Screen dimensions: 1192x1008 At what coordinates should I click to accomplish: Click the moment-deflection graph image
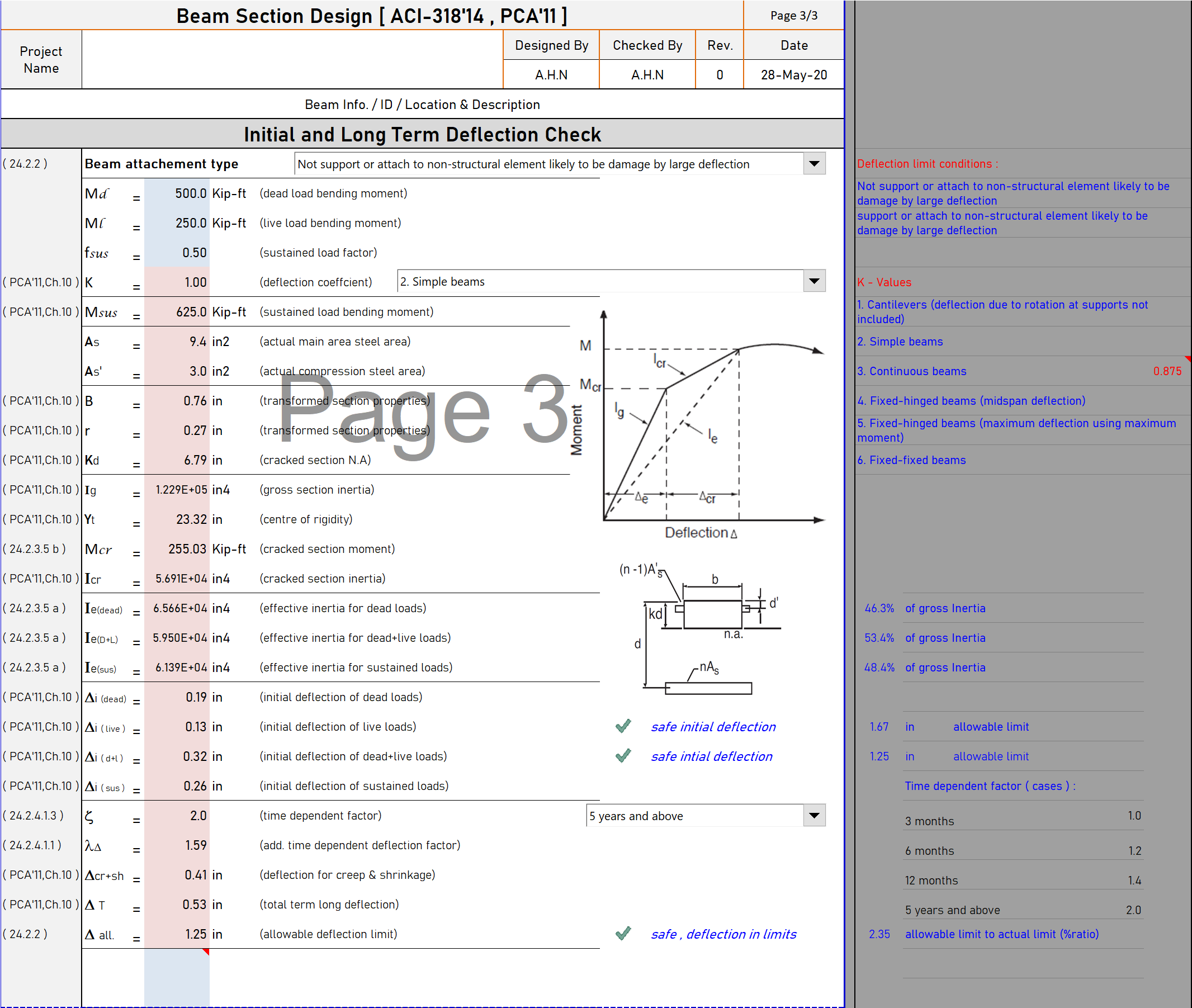click(698, 424)
